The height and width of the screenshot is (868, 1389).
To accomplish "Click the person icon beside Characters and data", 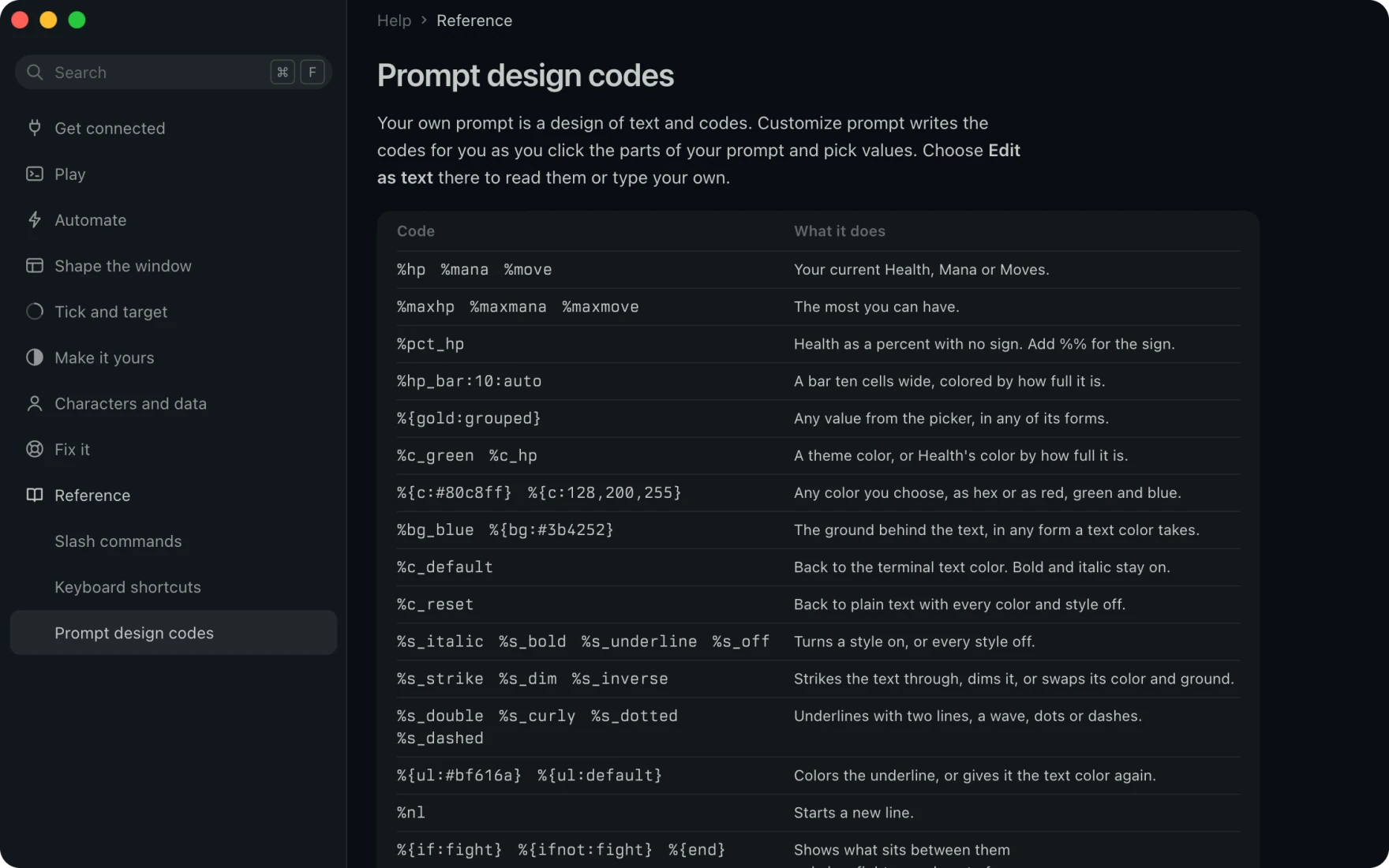I will (x=35, y=403).
